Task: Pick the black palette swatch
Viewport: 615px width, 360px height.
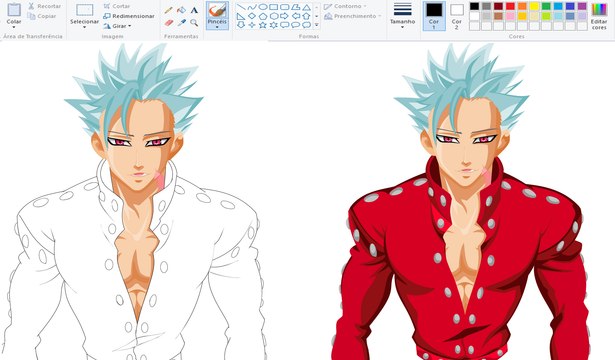Action: [475, 6]
